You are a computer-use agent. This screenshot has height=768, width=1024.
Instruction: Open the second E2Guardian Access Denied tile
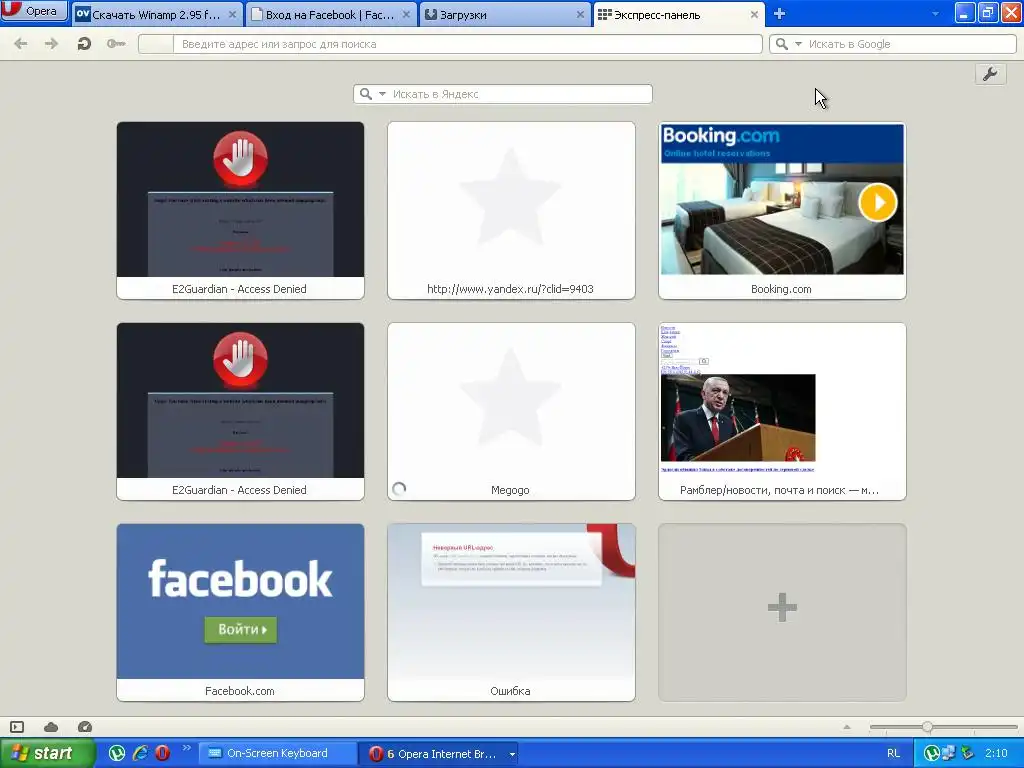coord(240,411)
